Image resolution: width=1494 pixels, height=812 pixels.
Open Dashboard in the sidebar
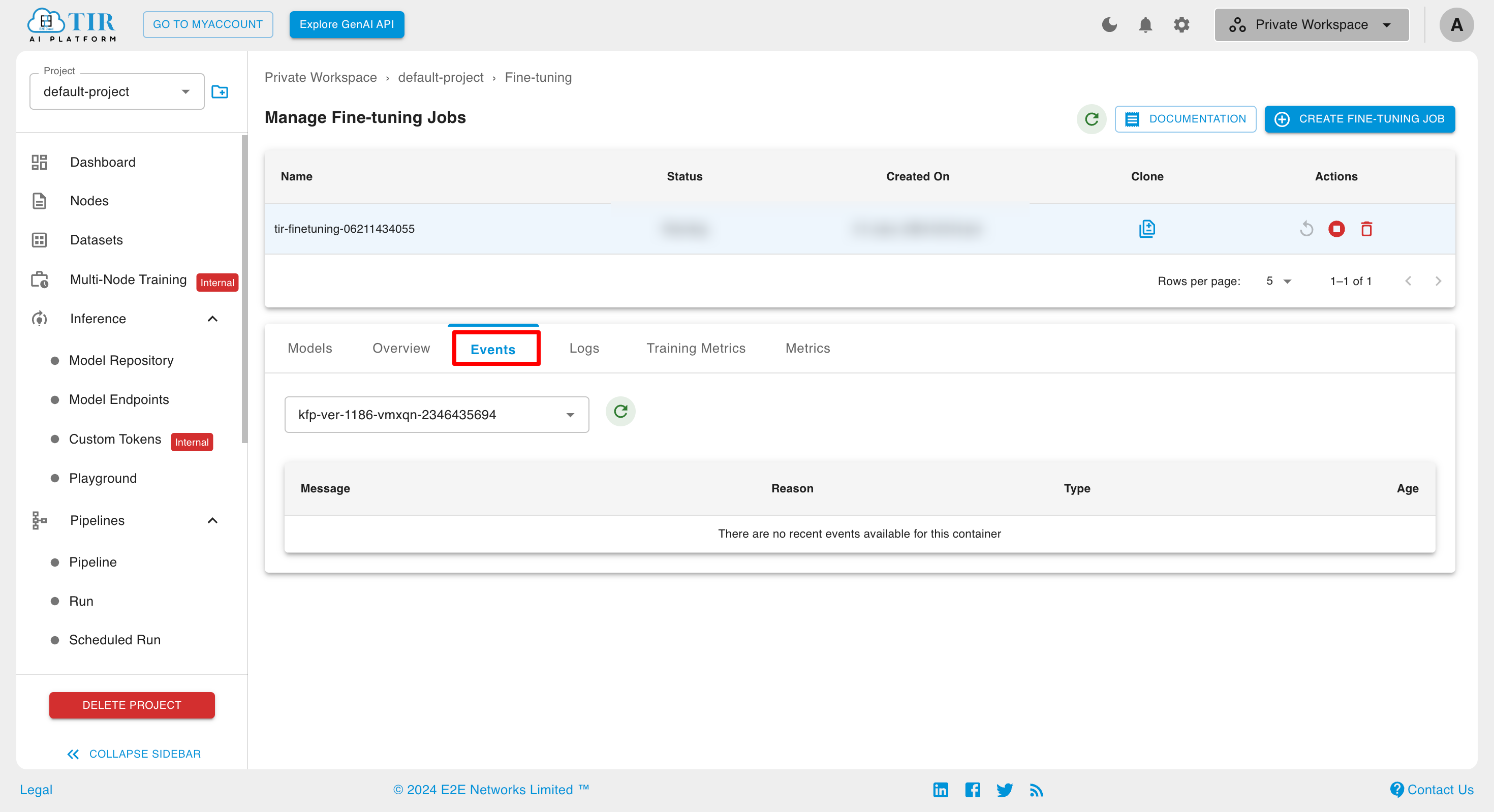point(103,162)
